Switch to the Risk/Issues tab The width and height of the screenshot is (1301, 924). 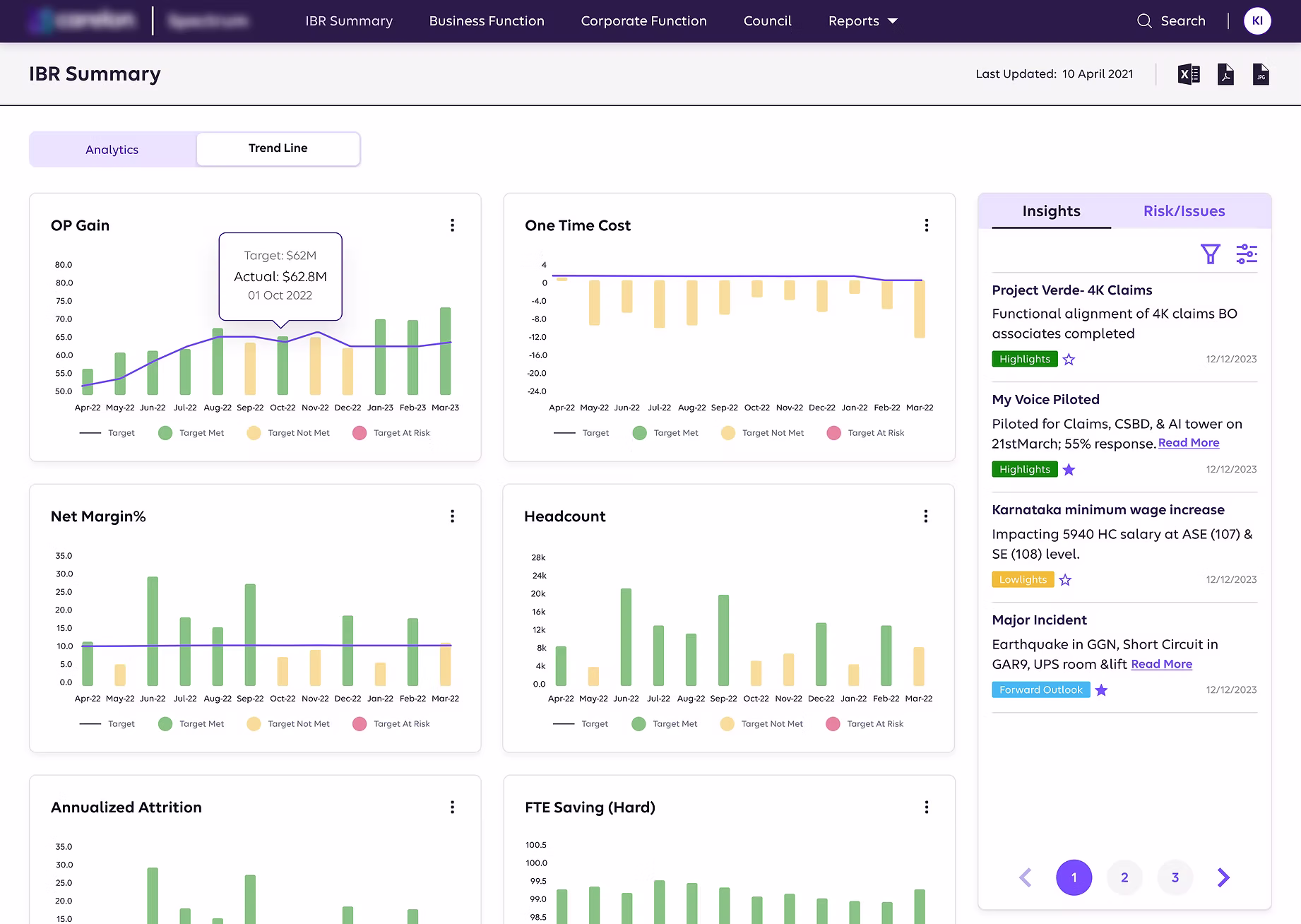click(1184, 211)
